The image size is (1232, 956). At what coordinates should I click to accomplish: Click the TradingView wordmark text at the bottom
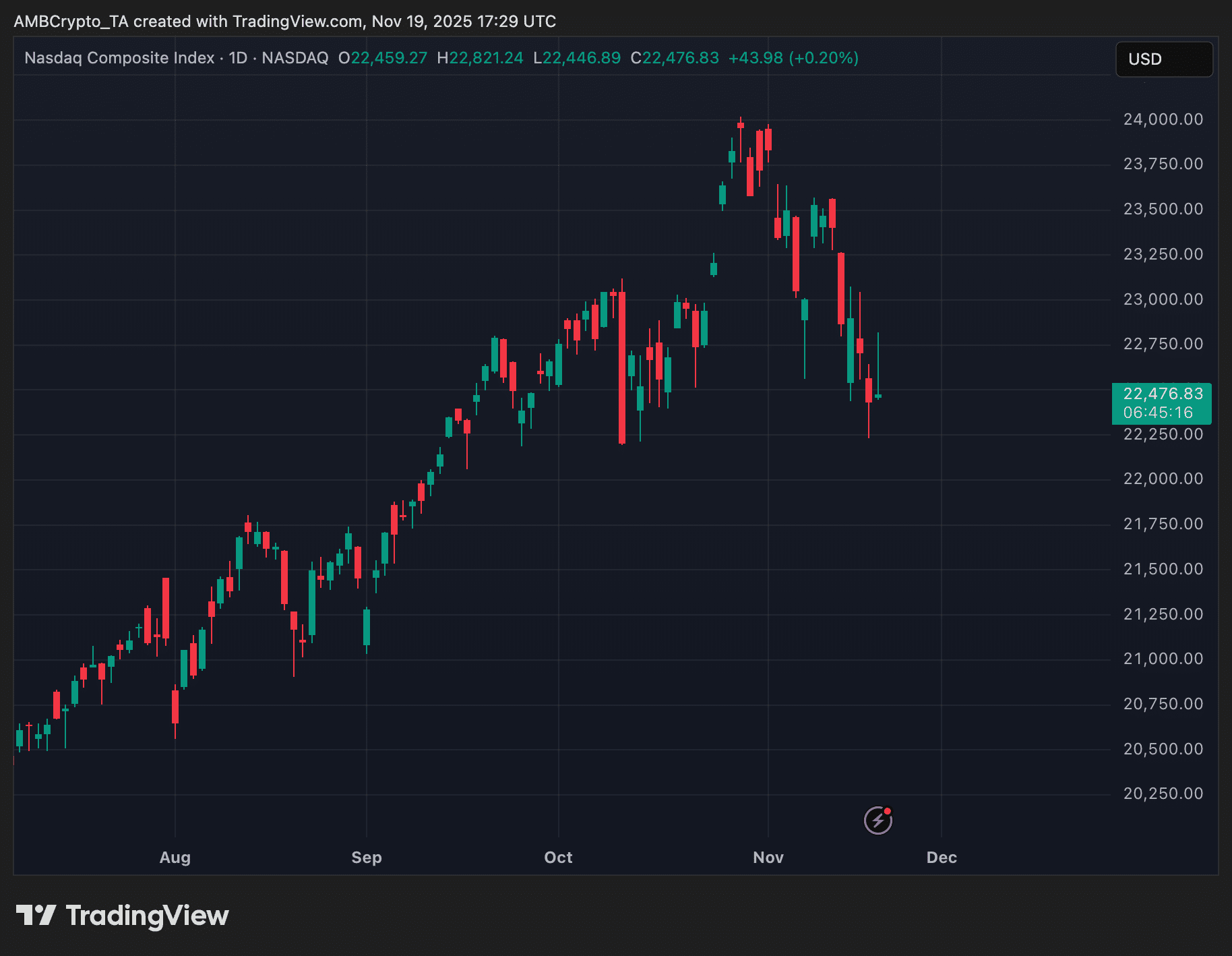147,916
